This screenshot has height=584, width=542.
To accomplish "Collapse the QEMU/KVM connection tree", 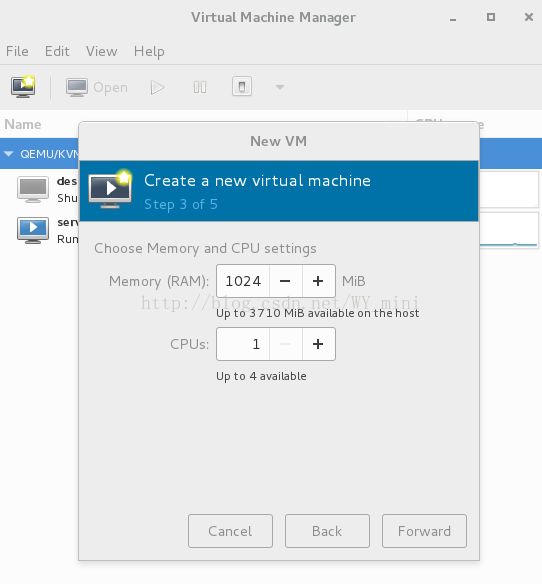I will (x=9, y=153).
